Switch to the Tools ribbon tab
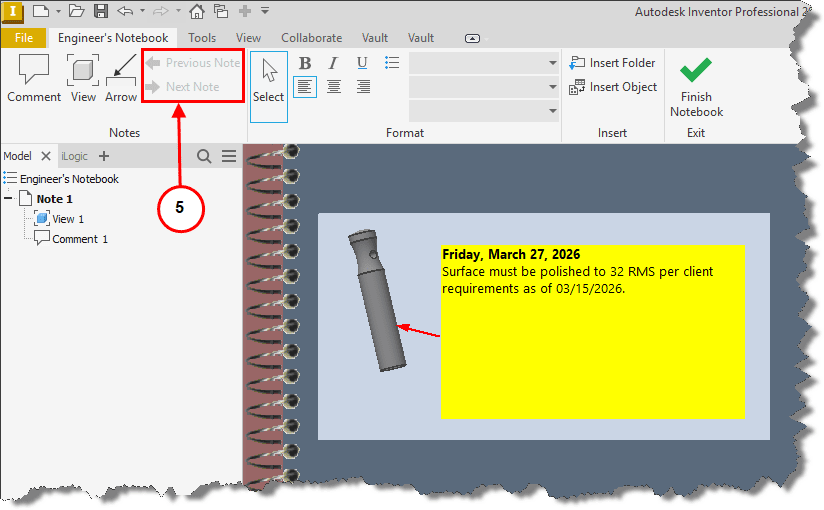The width and height of the screenshot is (824, 510). (202, 38)
